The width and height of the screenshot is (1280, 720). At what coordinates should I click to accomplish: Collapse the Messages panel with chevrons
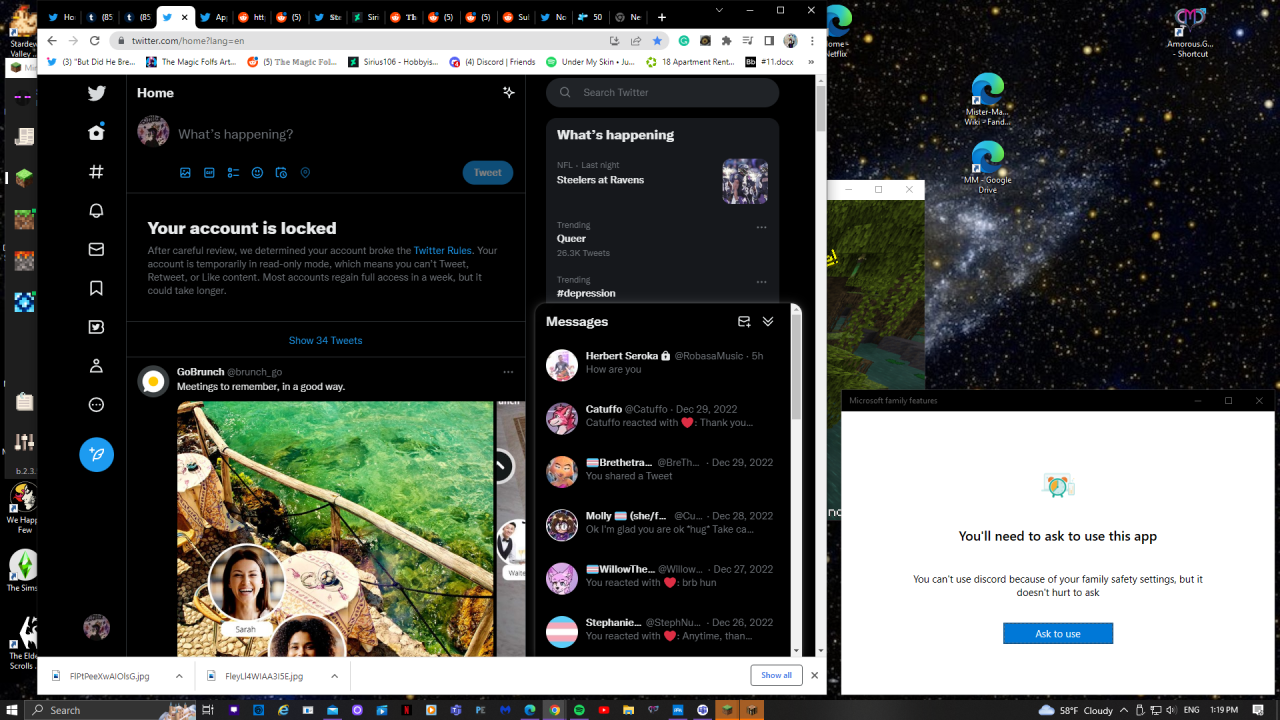pyautogui.click(x=768, y=322)
